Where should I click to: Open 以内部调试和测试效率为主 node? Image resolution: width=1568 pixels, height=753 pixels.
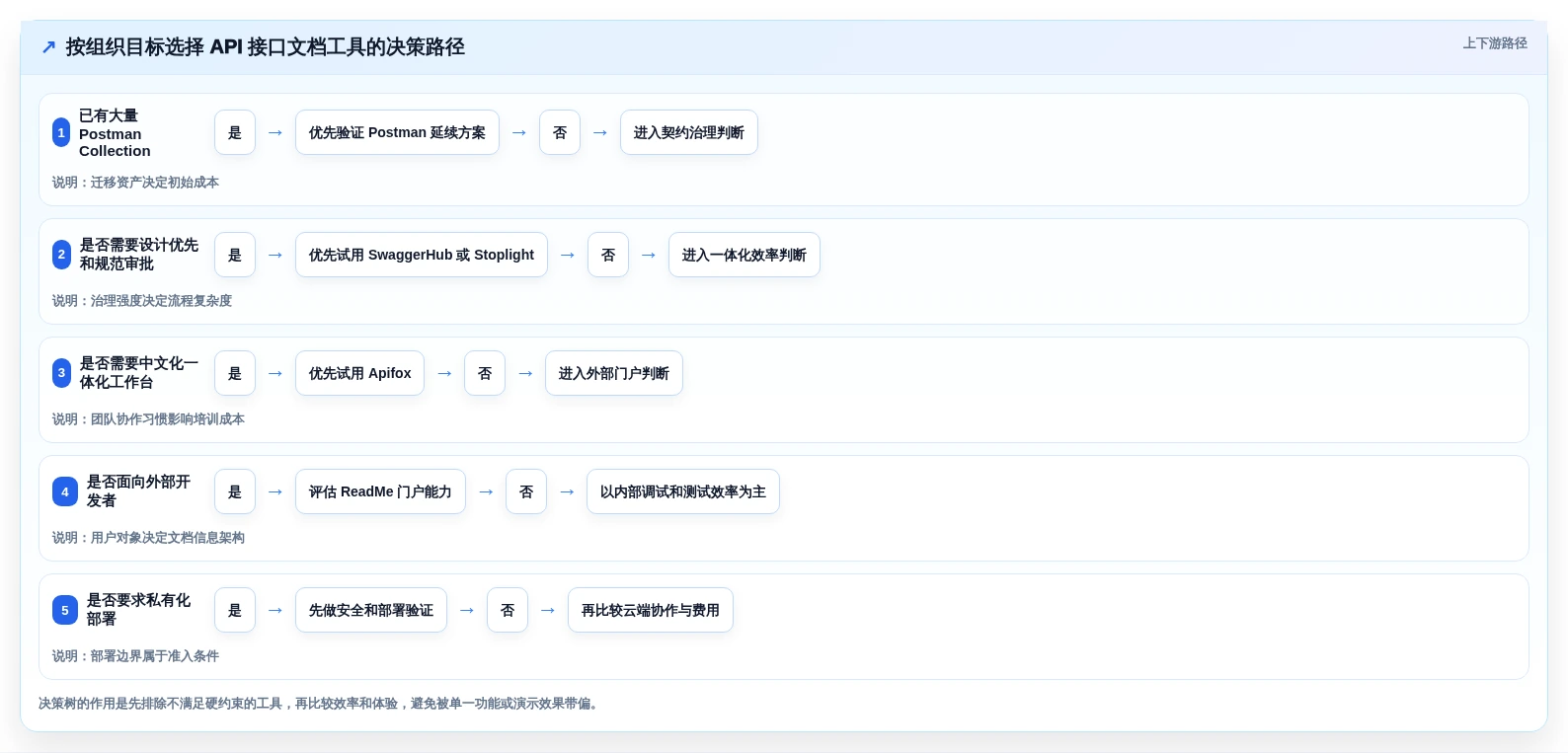point(683,491)
